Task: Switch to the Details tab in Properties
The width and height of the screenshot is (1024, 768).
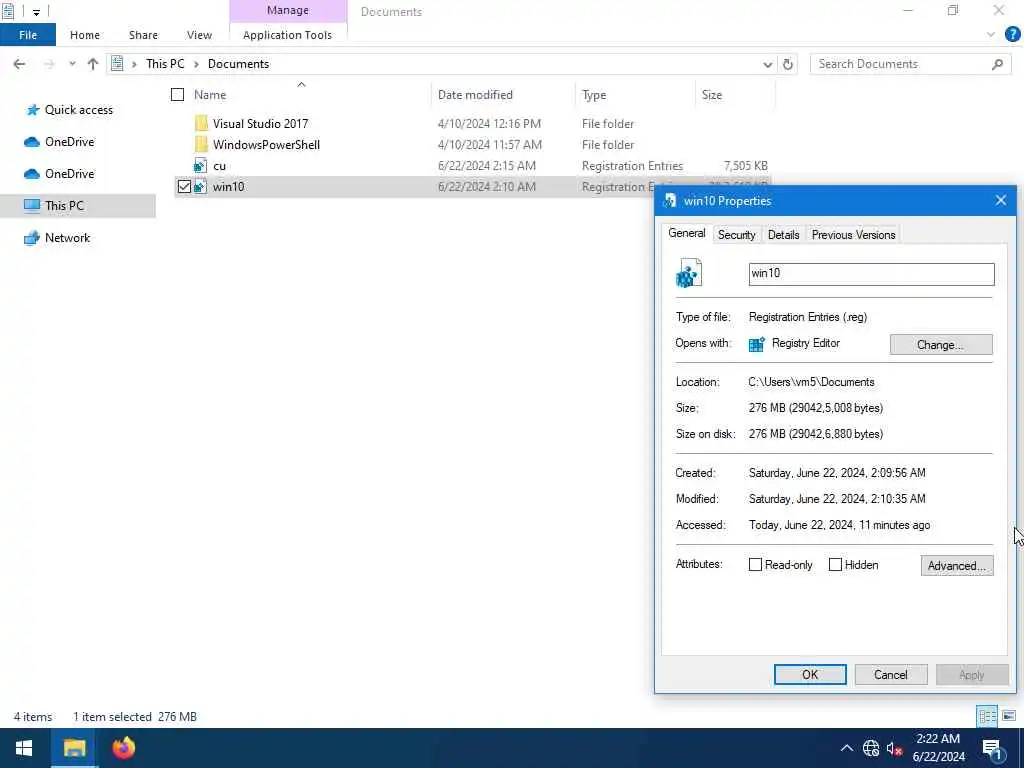Action: click(783, 234)
